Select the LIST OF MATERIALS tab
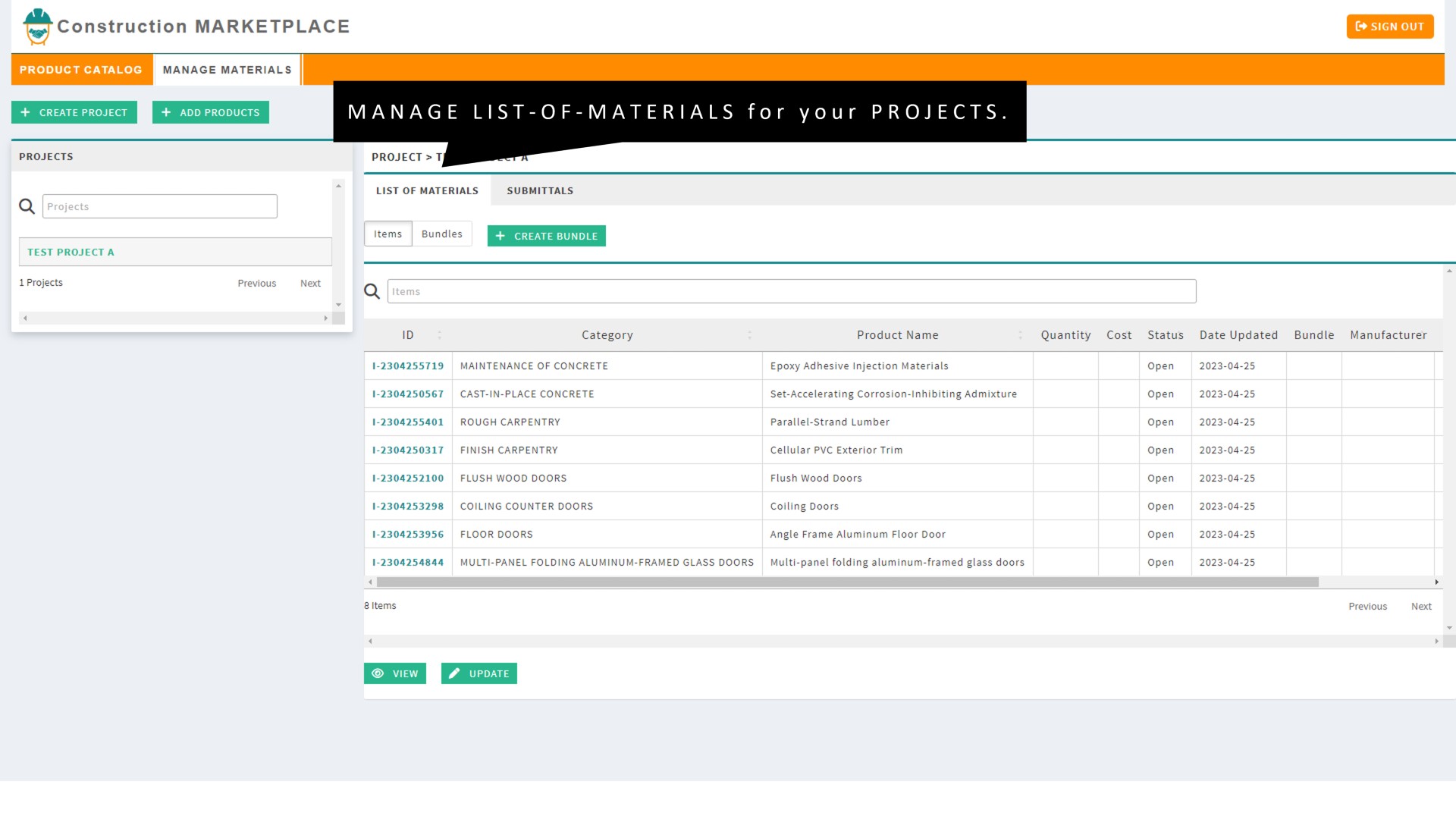 click(x=426, y=190)
